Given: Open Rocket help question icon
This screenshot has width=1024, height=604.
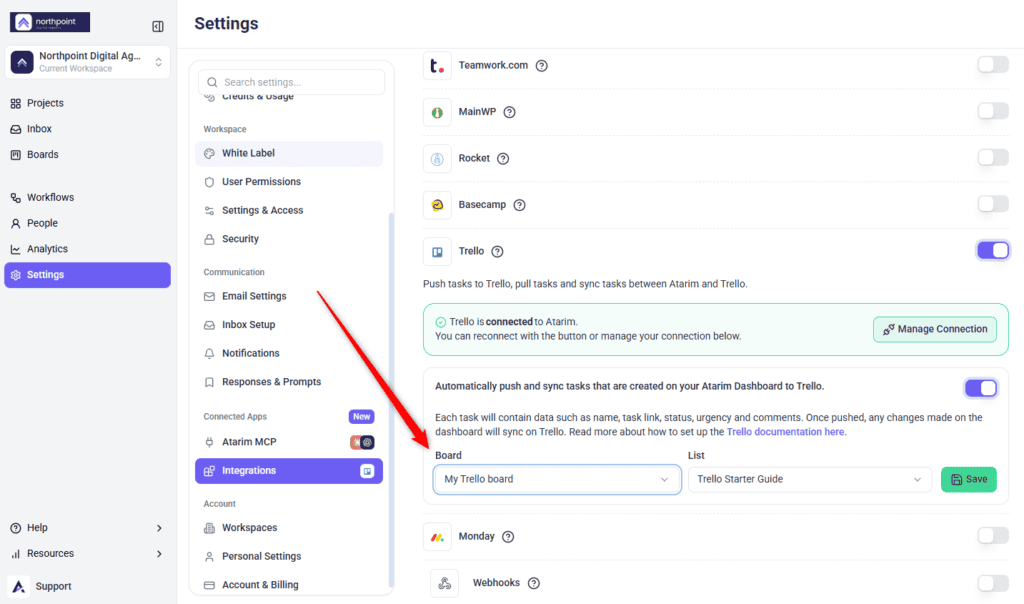Looking at the screenshot, I should click(503, 159).
